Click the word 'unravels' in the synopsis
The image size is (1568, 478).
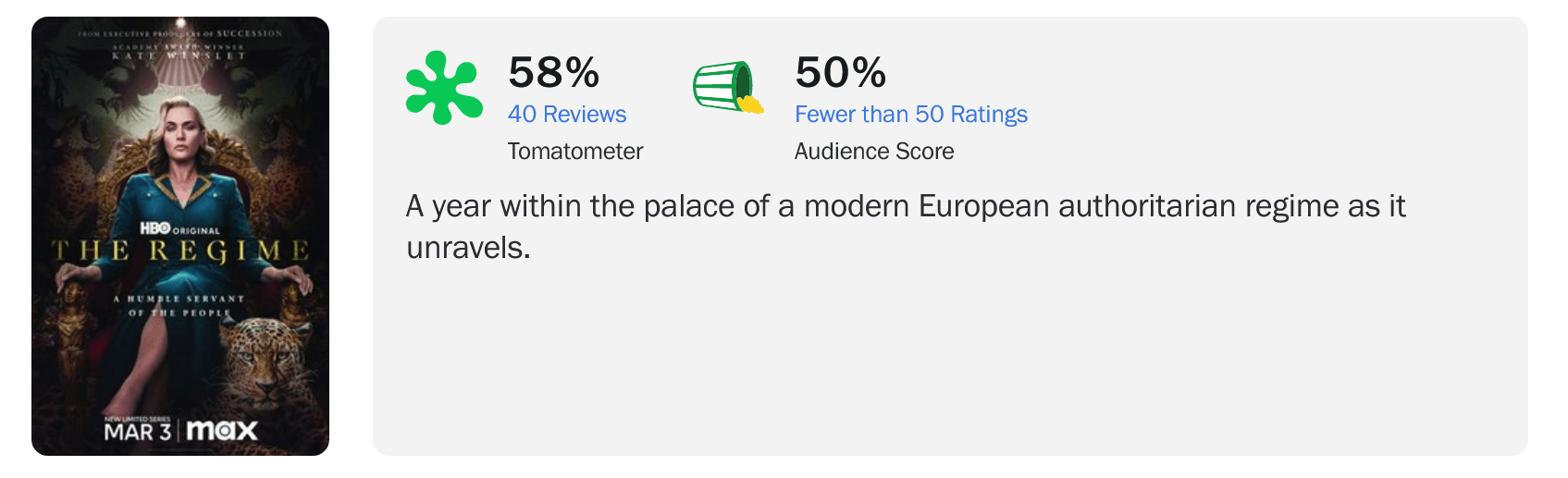point(465,248)
